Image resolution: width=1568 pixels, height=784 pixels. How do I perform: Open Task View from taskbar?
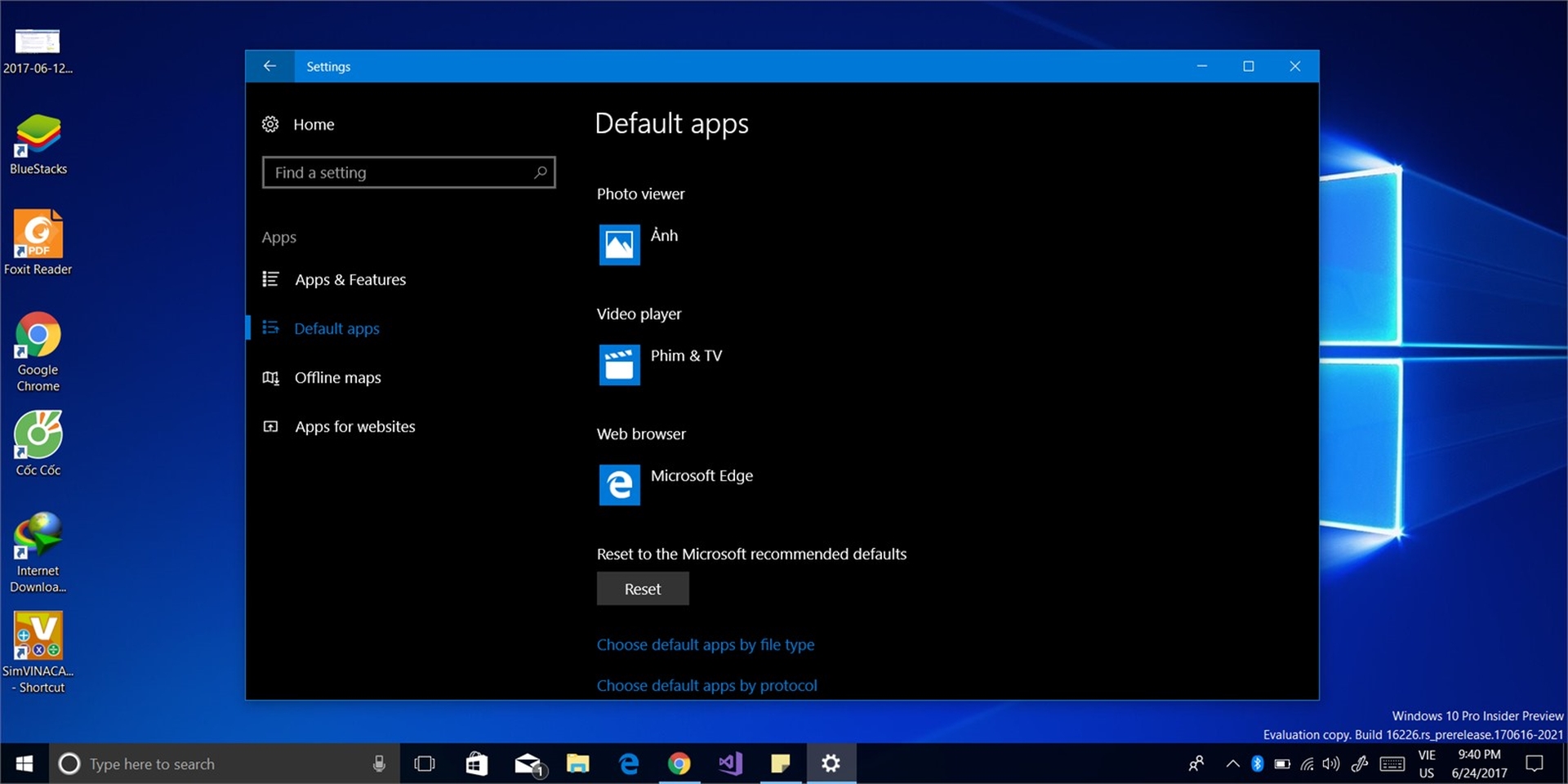point(425,764)
